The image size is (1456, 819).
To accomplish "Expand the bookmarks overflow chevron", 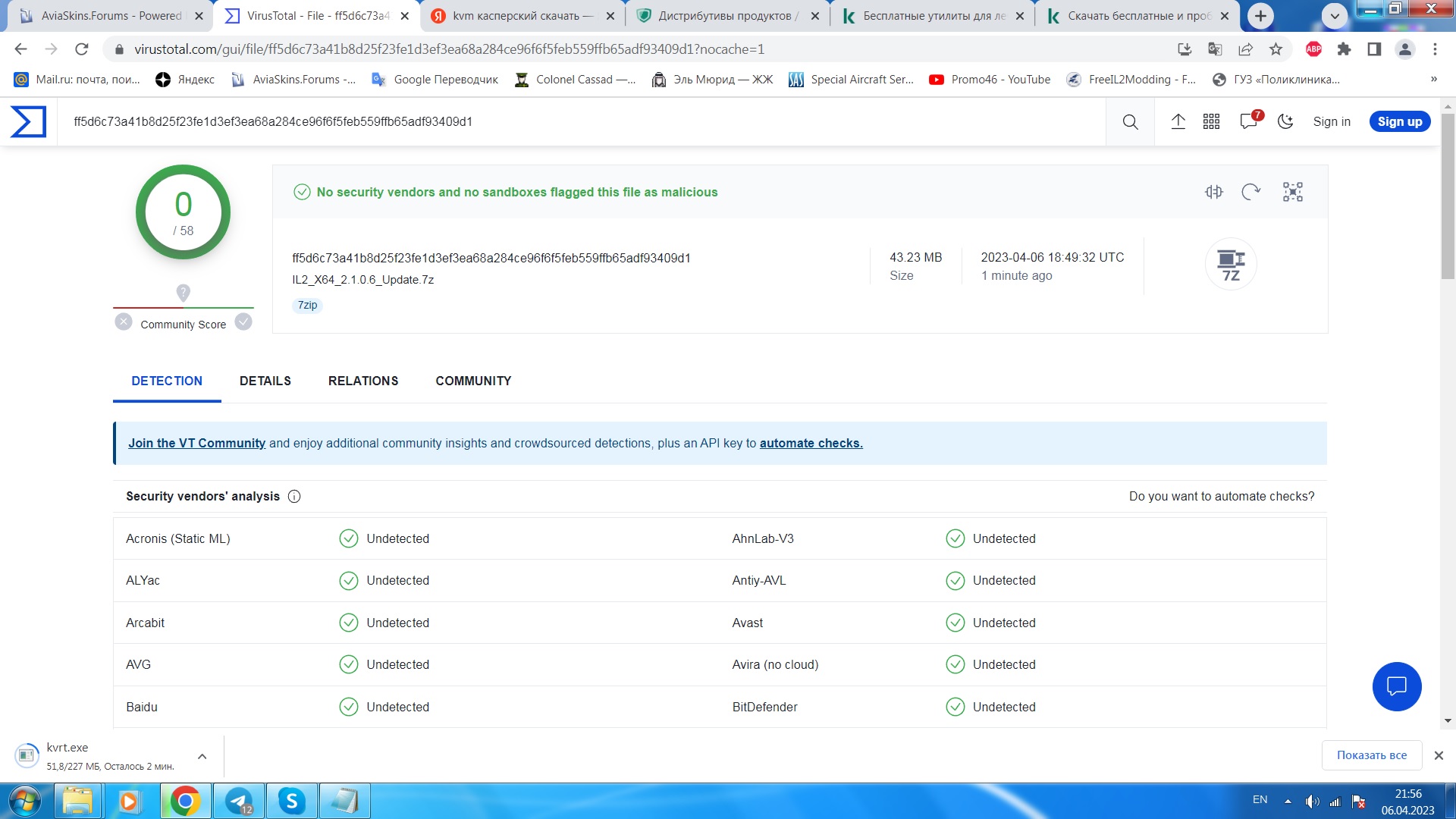I will click(1433, 80).
